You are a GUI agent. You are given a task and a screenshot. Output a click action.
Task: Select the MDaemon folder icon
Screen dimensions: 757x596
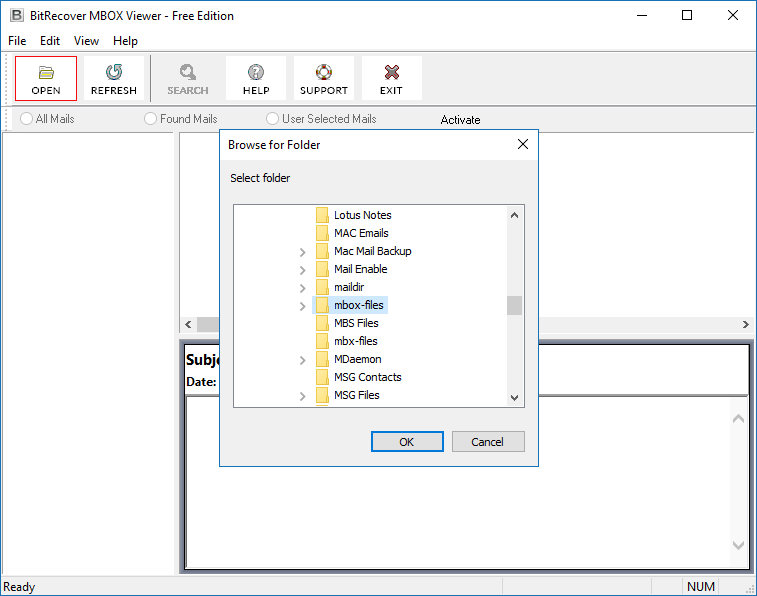pos(322,359)
